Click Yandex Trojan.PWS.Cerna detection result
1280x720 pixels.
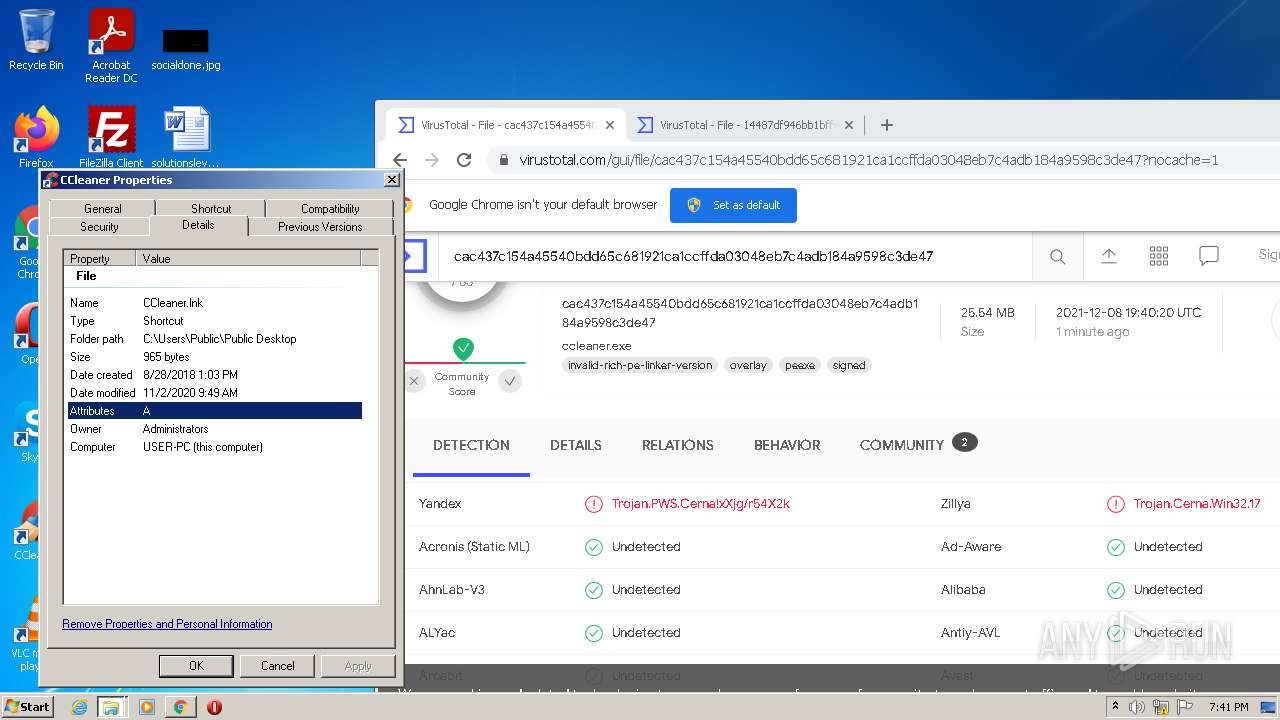point(700,504)
